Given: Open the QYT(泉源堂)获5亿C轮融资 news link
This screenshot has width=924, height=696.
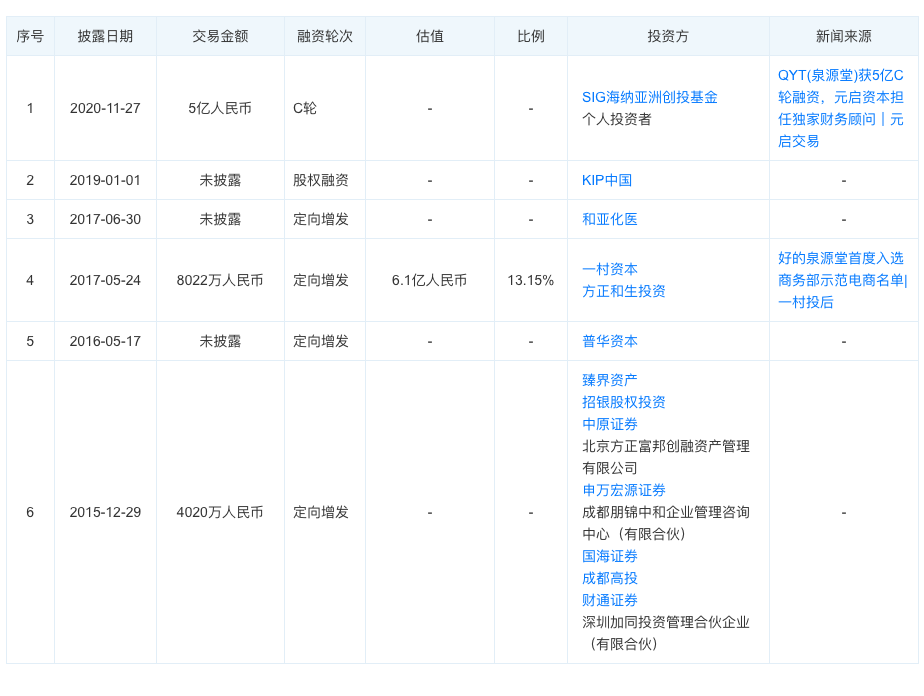Looking at the screenshot, I should (840, 108).
